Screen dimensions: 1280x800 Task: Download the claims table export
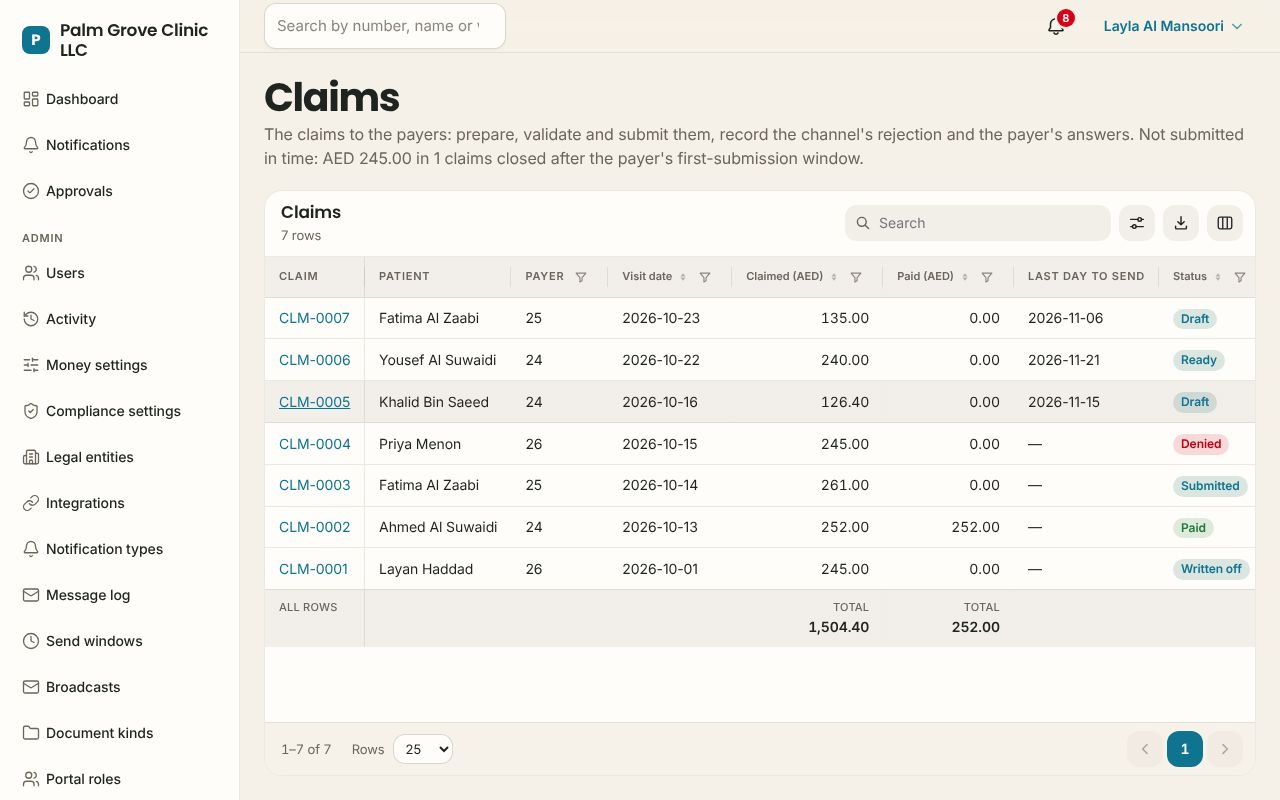coord(1181,223)
